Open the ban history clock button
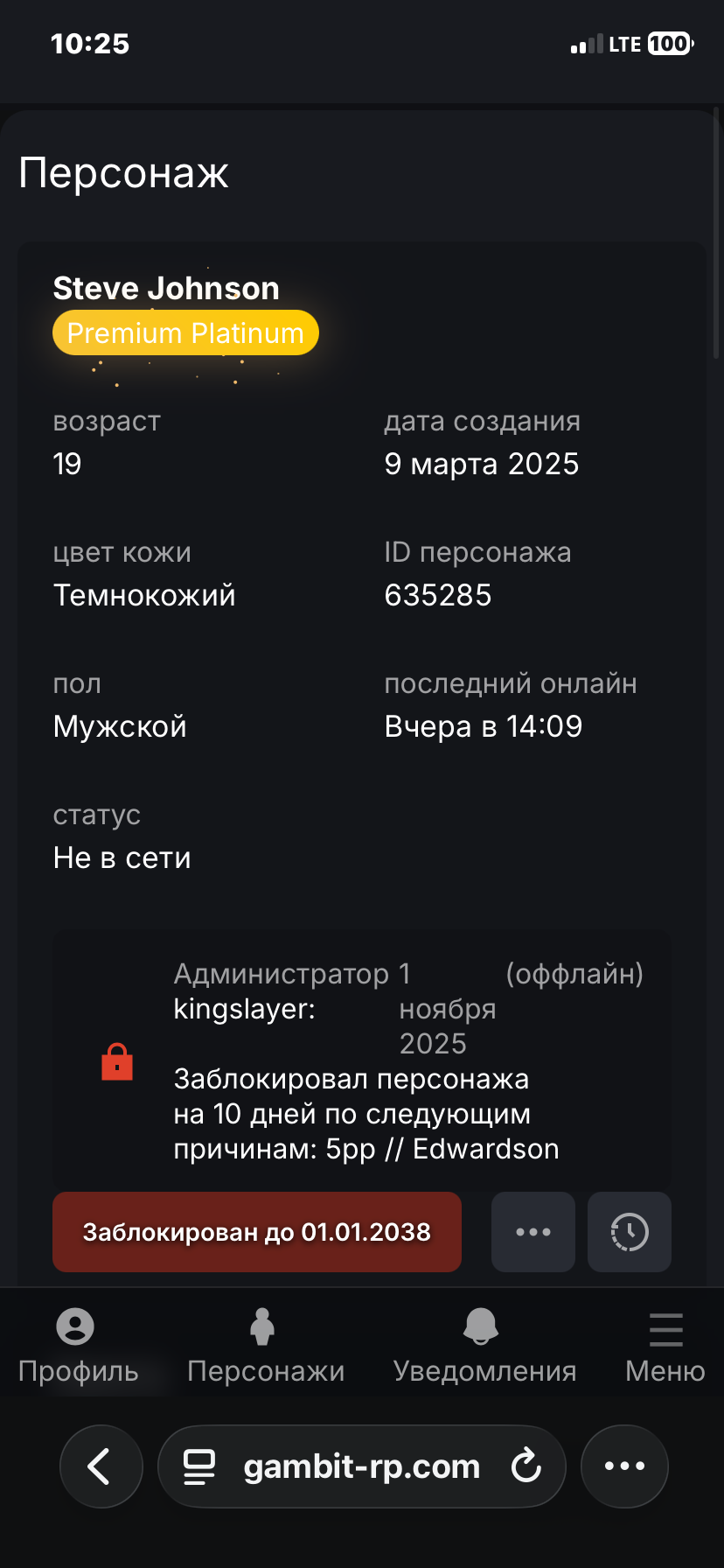The width and height of the screenshot is (724, 1568). [x=629, y=1232]
